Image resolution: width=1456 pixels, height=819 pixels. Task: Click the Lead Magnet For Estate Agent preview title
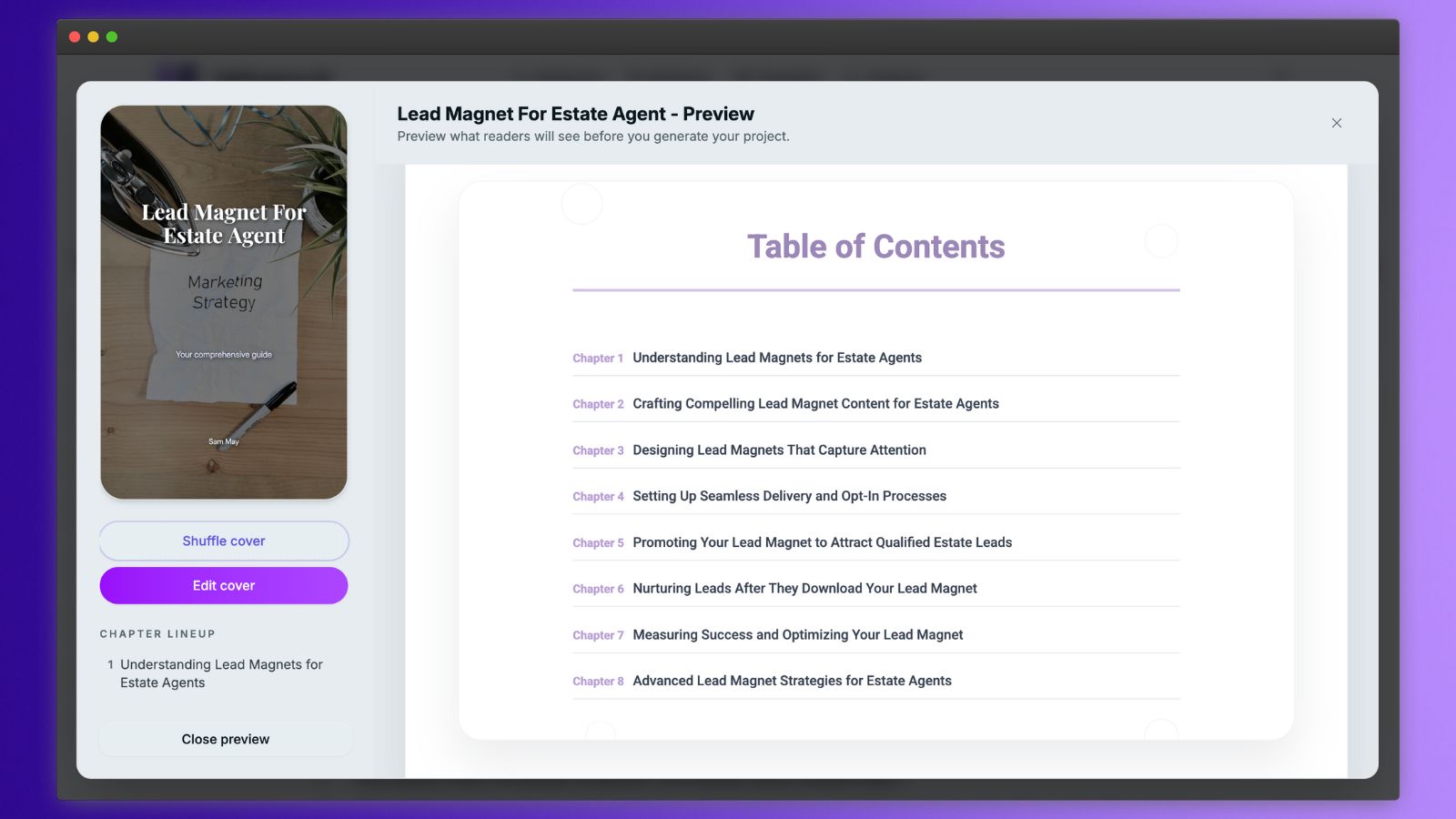574,114
